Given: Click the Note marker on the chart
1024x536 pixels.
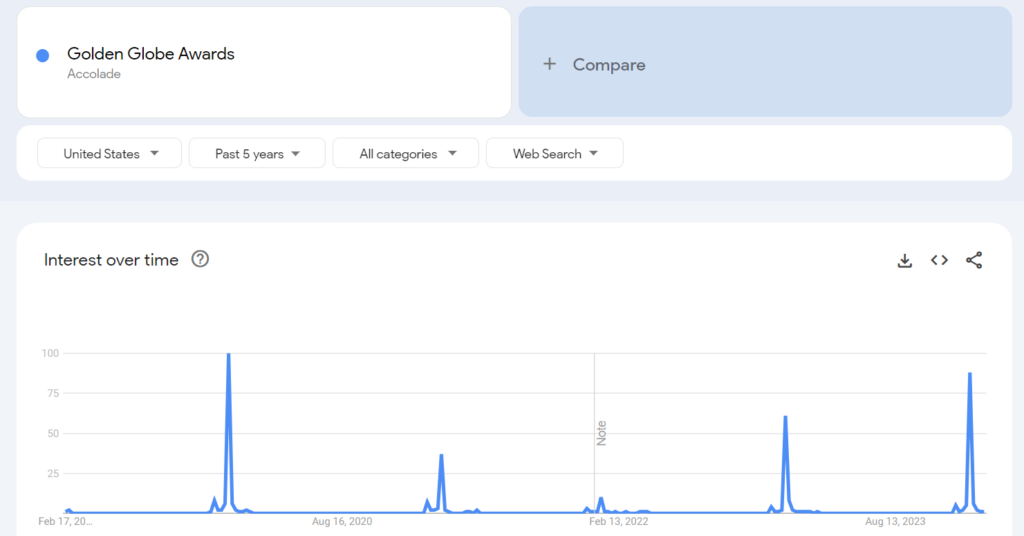Looking at the screenshot, I should (601, 433).
